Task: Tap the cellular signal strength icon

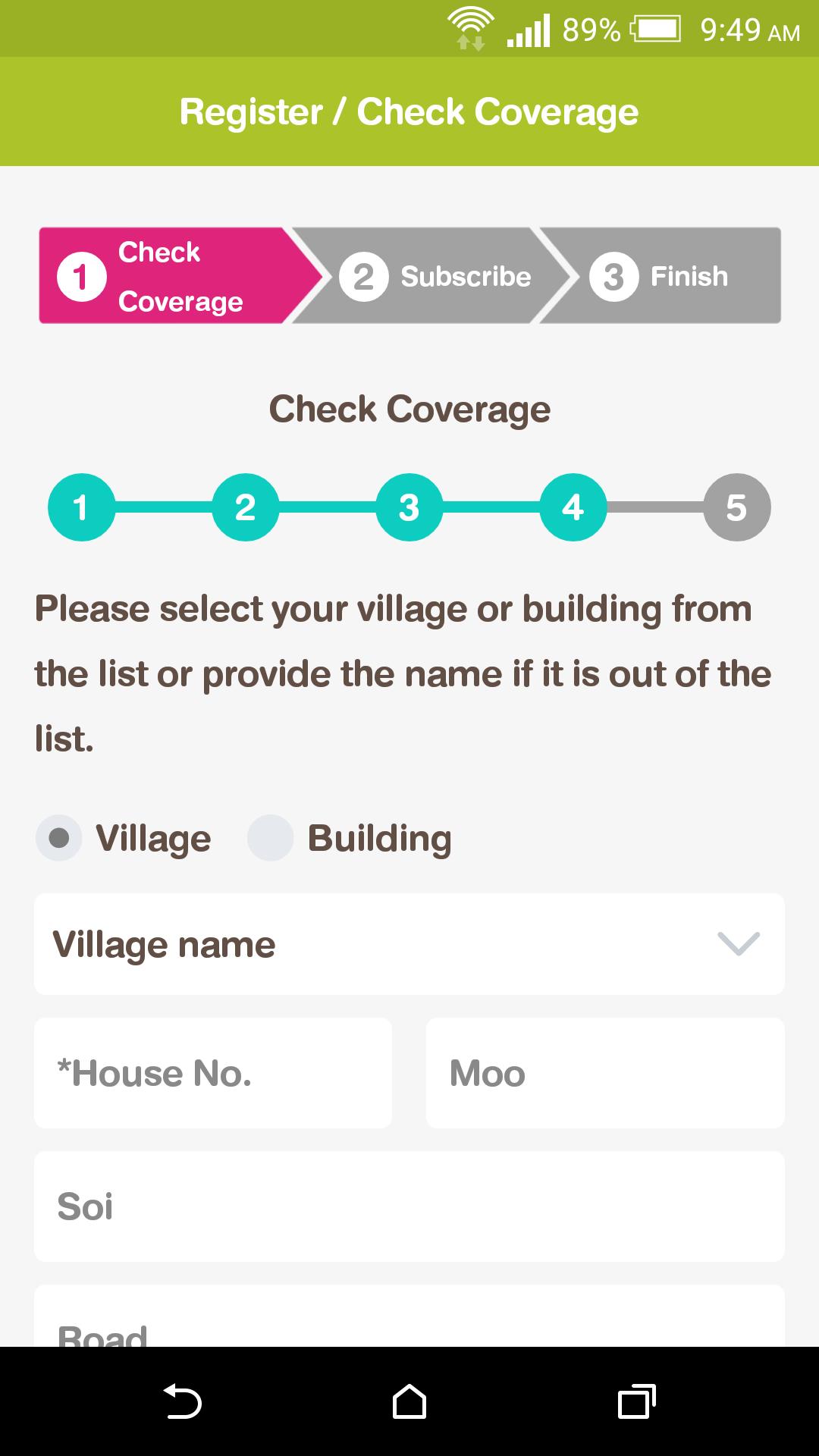Action: coord(529,31)
